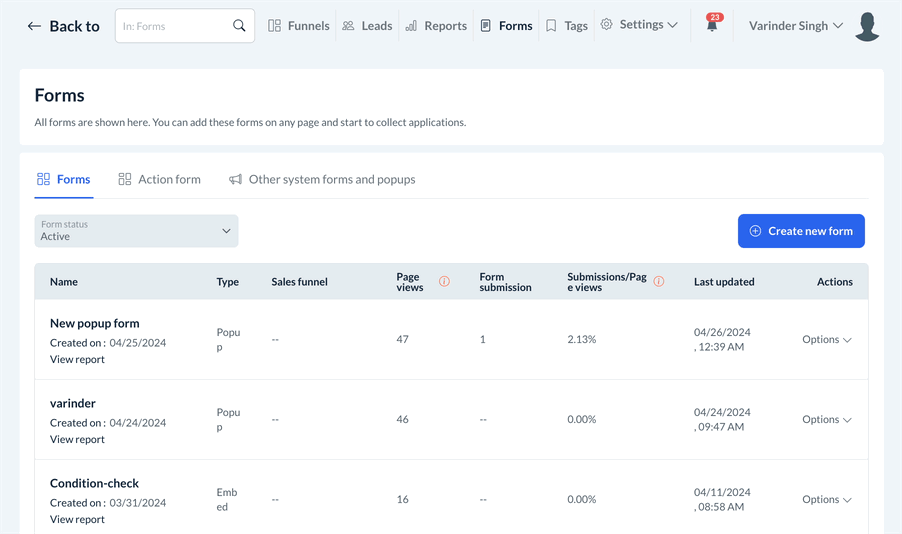Go to the Leads section
Screen dimensions: 902x534
pos(366,26)
